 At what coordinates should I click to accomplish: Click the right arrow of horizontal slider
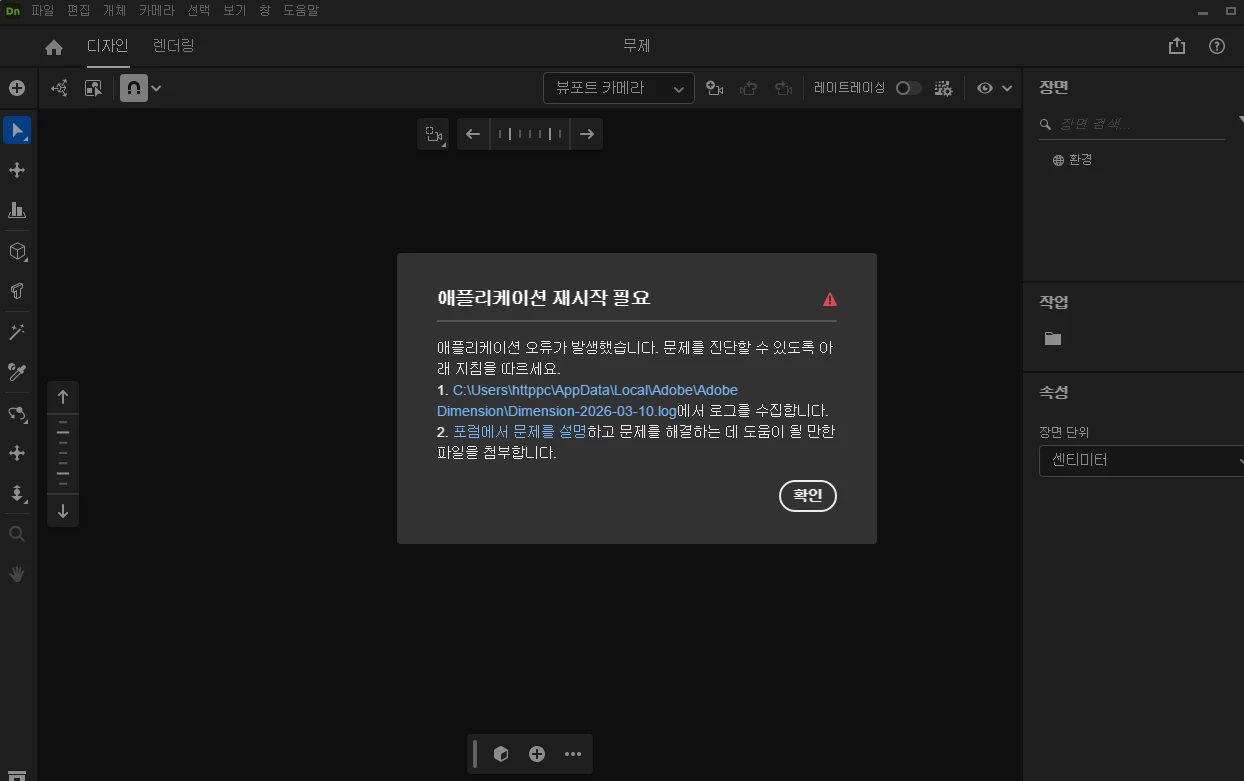587,134
